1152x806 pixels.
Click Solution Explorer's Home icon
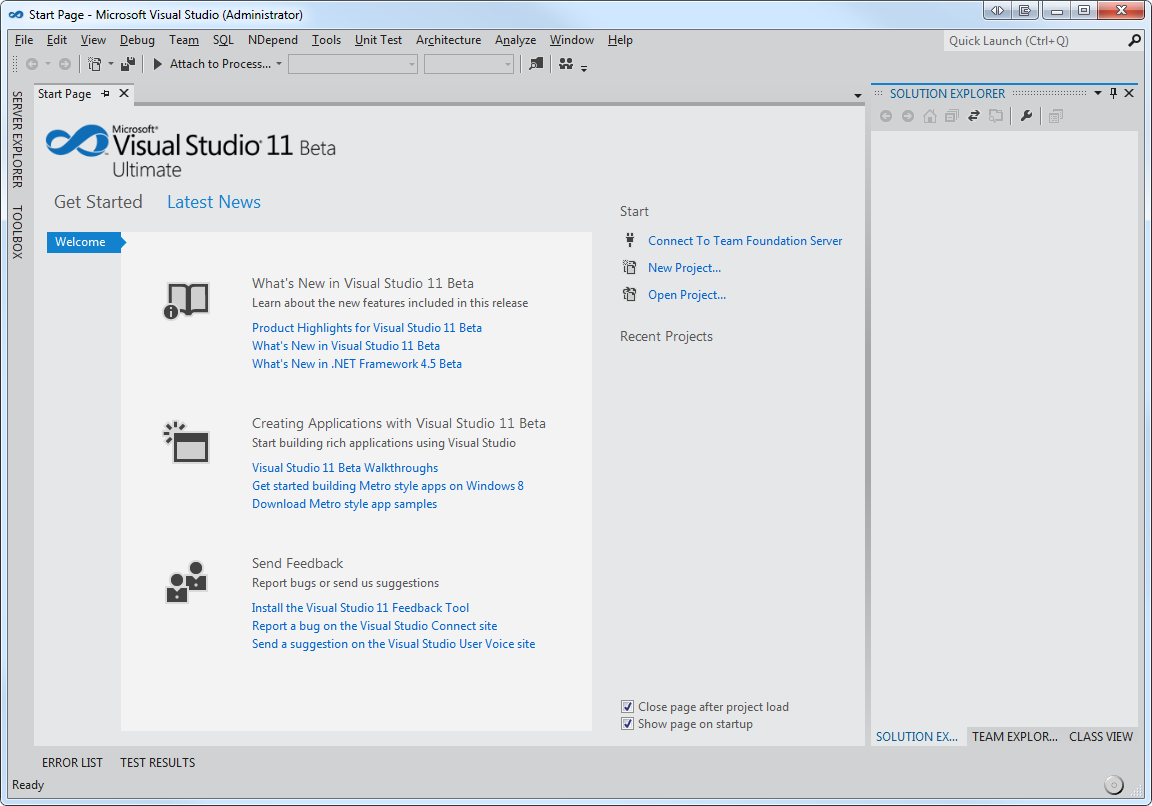pos(930,116)
